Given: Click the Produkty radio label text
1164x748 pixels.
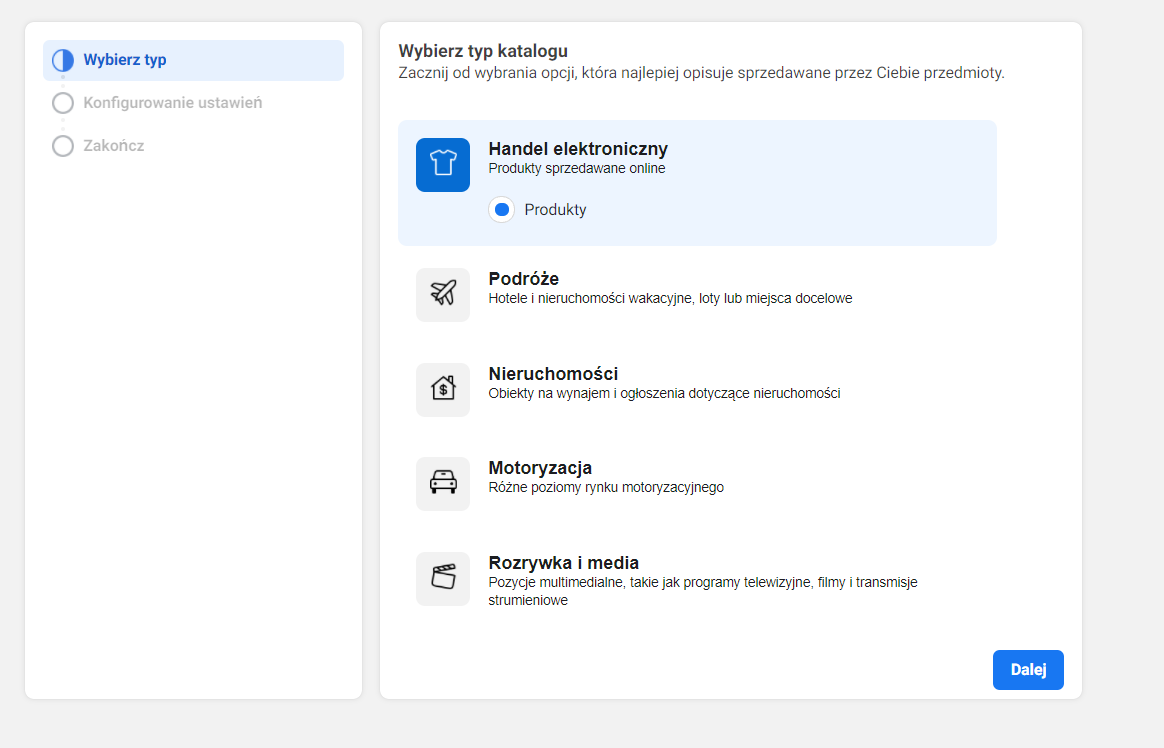Looking at the screenshot, I should click(555, 210).
